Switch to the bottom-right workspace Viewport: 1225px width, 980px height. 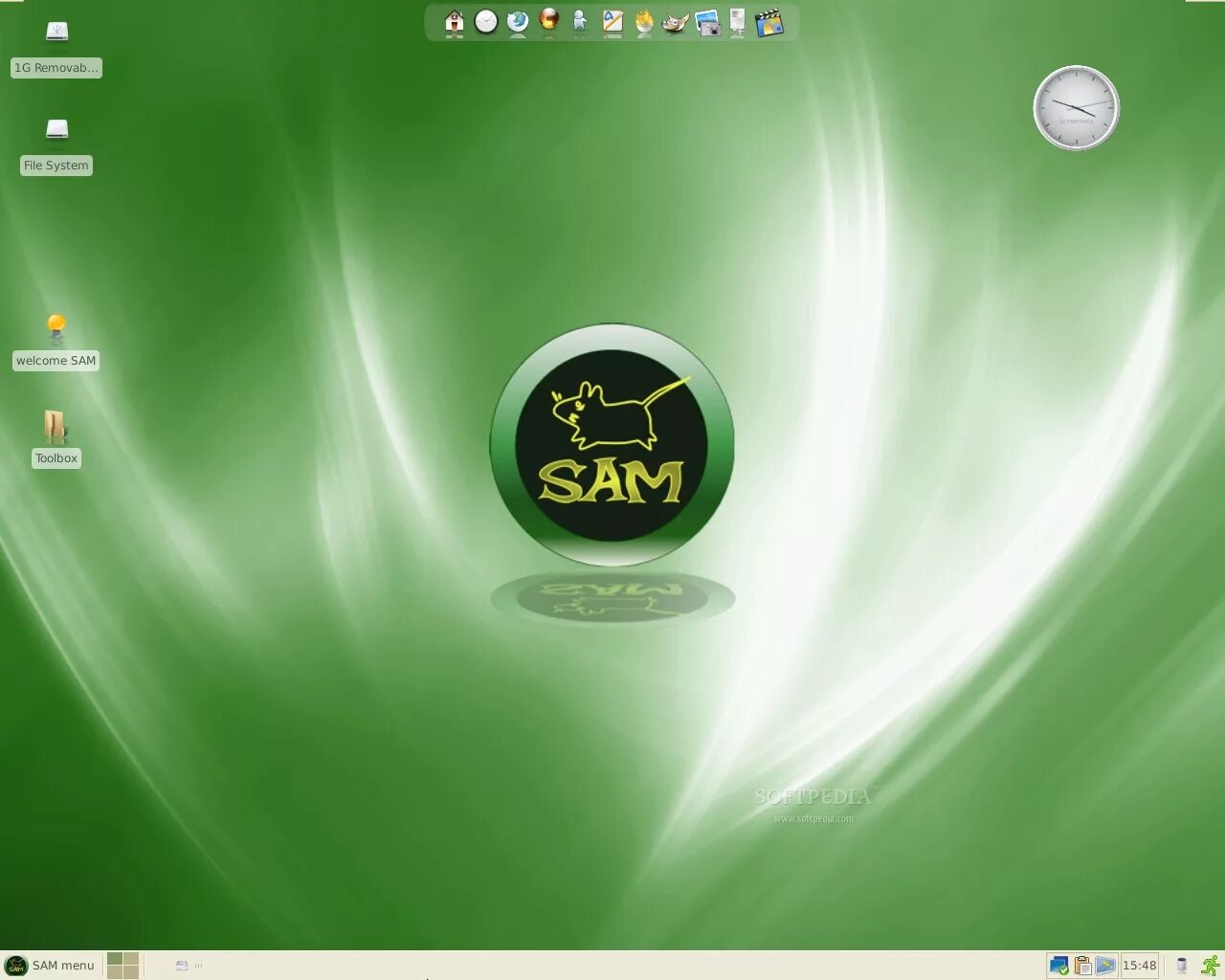click(131, 971)
